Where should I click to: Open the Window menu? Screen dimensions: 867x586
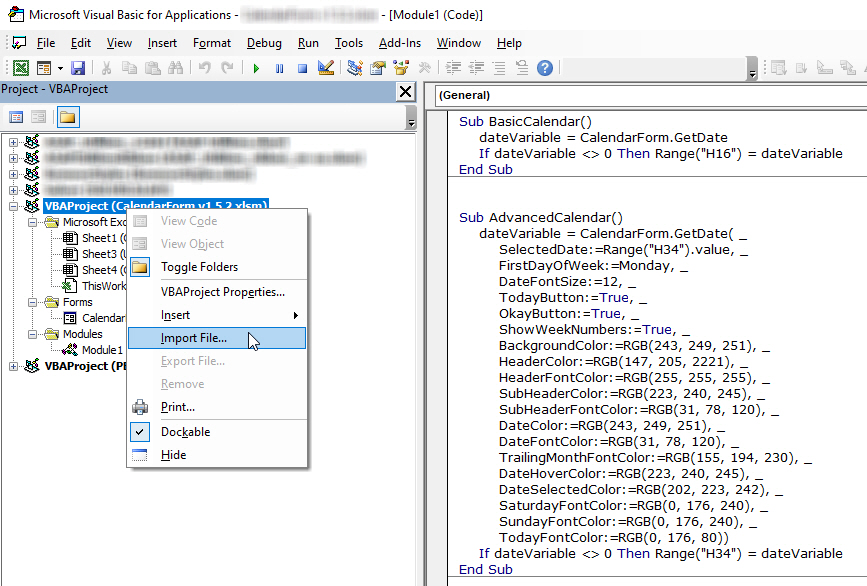[459, 43]
